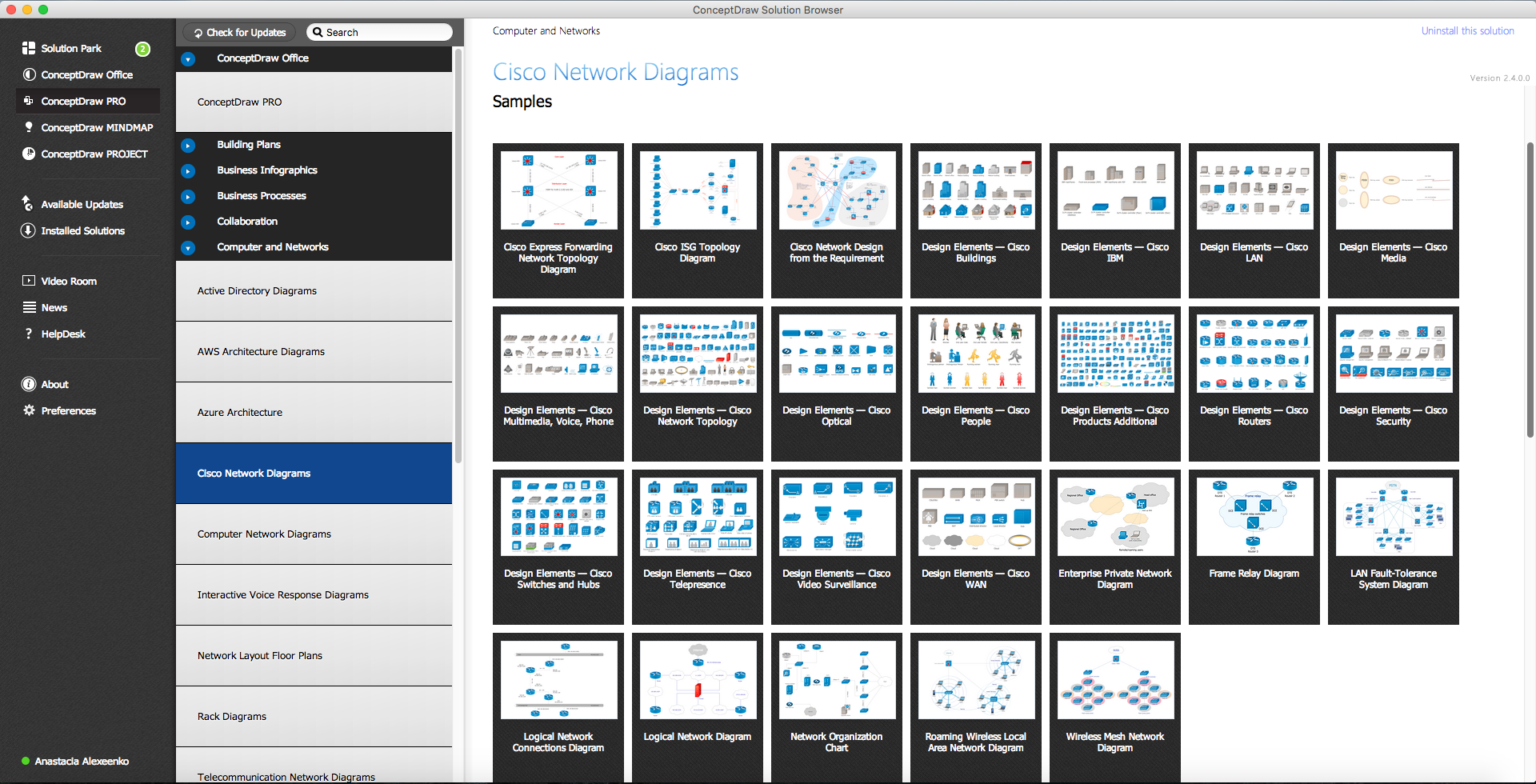This screenshot has height=784, width=1536.
Task: Click the ConceptDraw MINDMAP bulb icon
Action: pyautogui.click(x=29, y=127)
